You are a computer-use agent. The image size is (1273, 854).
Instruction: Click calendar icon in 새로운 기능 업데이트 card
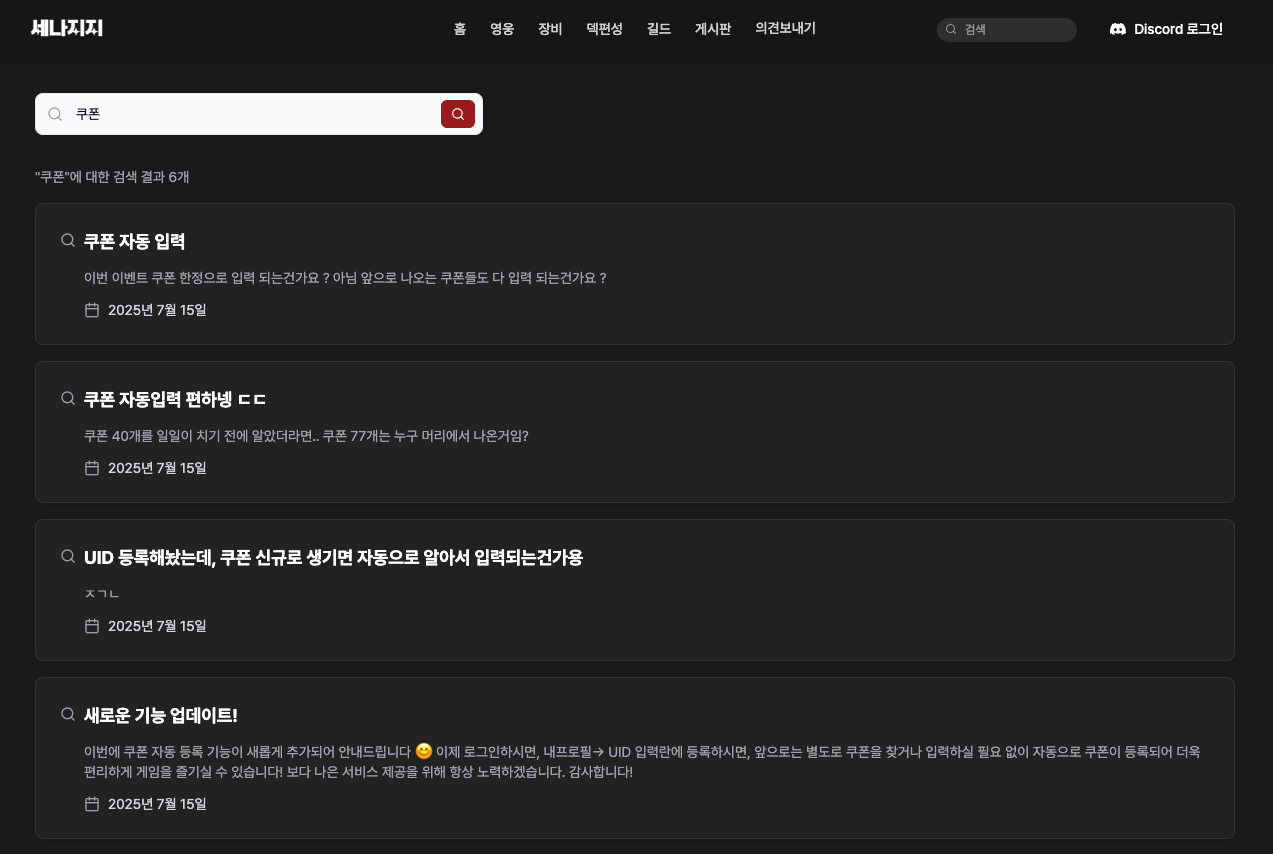pyautogui.click(x=92, y=804)
